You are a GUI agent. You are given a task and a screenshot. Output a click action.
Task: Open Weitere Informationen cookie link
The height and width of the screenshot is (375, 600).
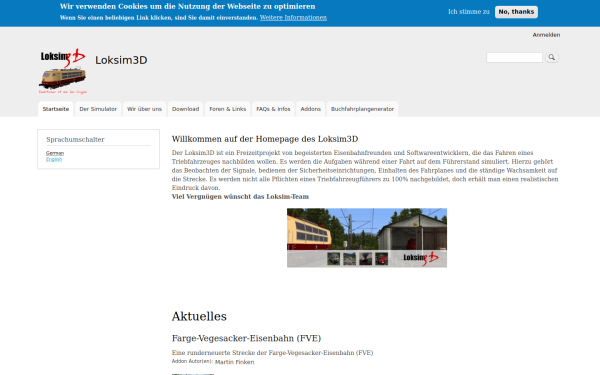click(293, 18)
